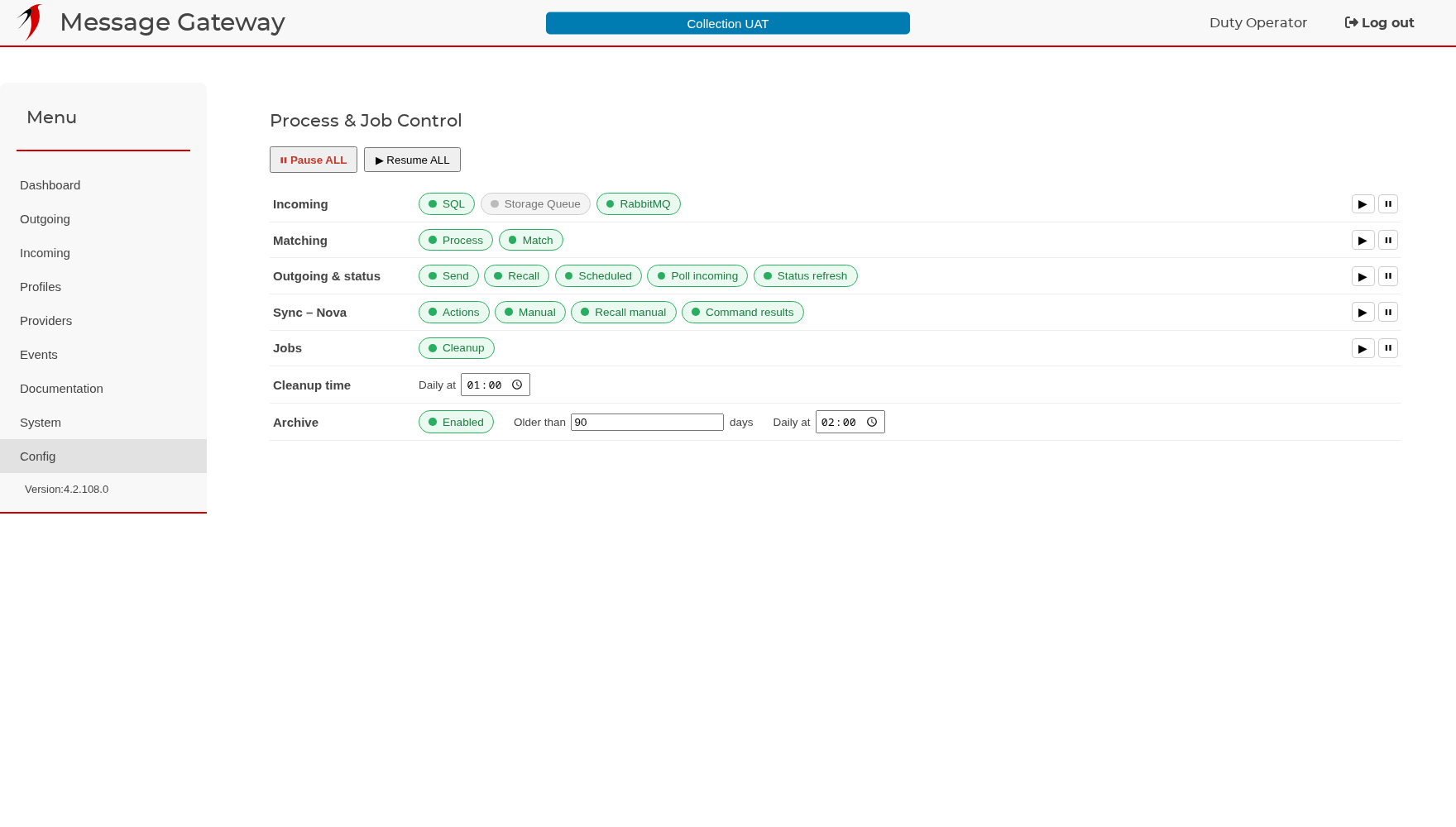Resume the Outgoing & status row
Screen dimensions: 1456x827
(x=1363, y=276)
